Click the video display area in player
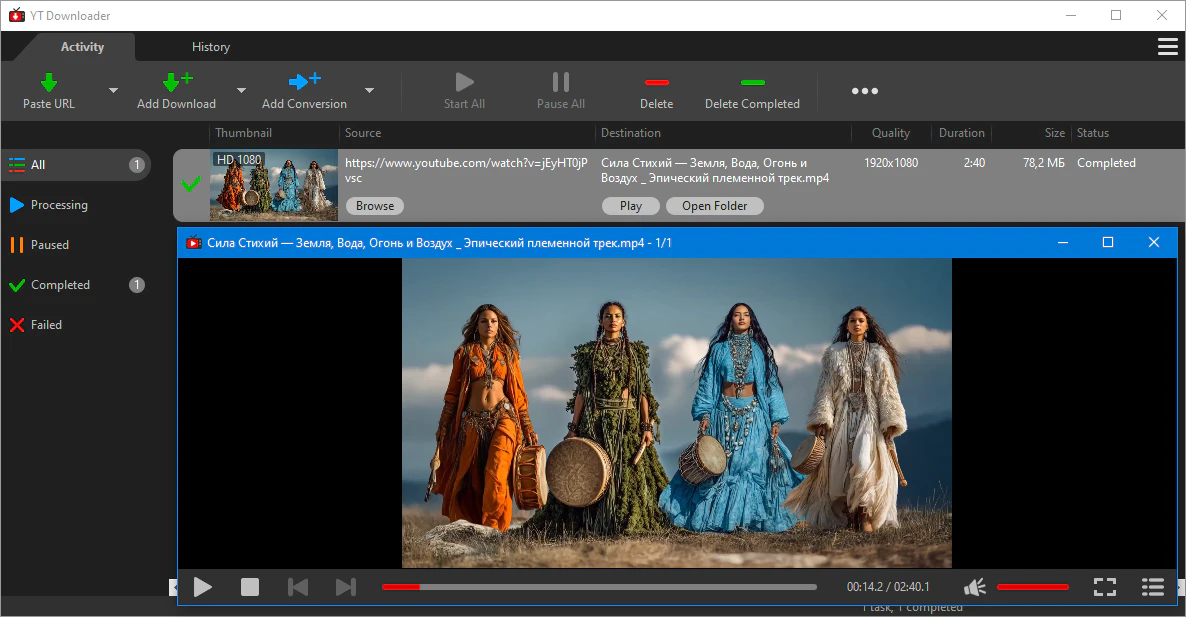 coord(677,413)
